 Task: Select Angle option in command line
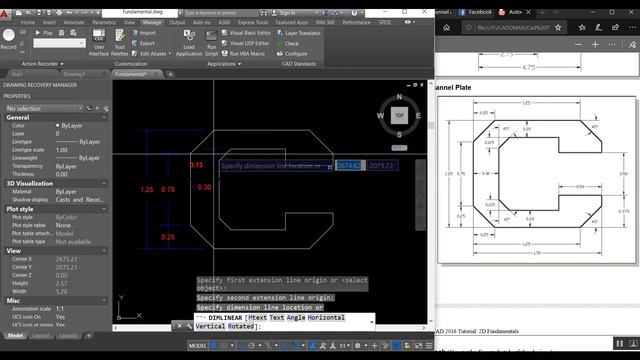click(x=296, y=318)
